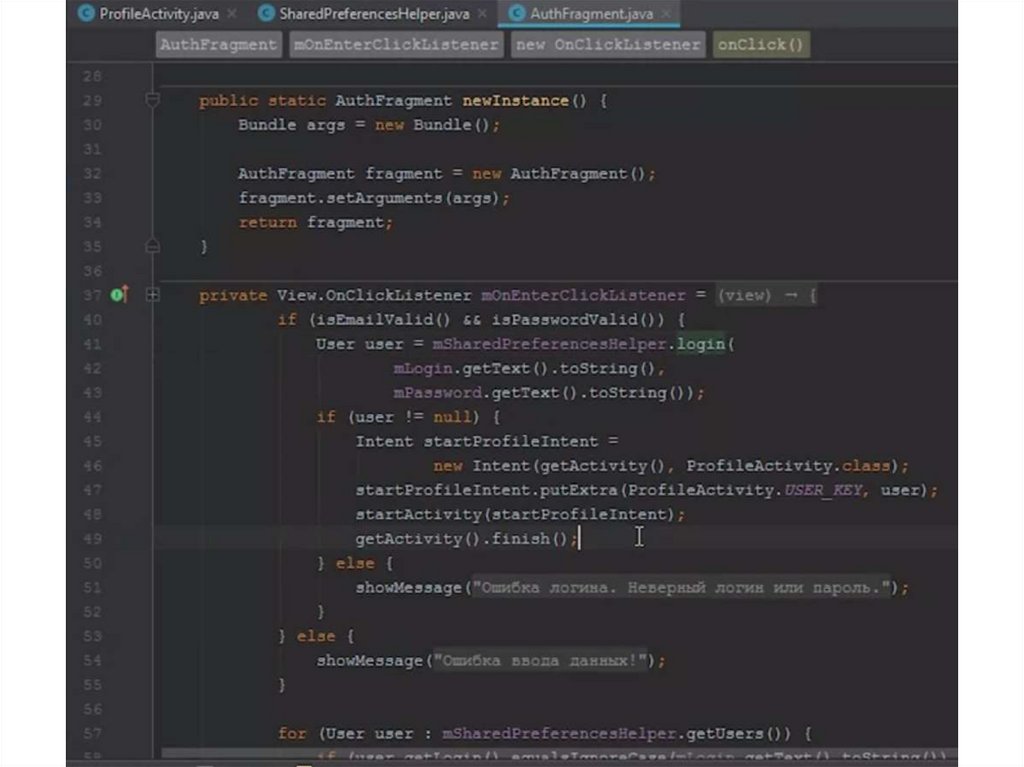Select mOnEnterClickListener breadcrumb
Screen dimensions: 1024x767
click(x=395, y=45)
